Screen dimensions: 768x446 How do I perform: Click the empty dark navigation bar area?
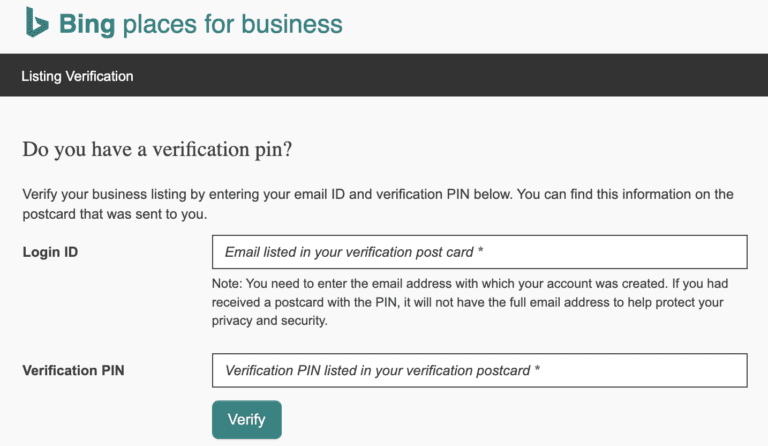(450, 76)
